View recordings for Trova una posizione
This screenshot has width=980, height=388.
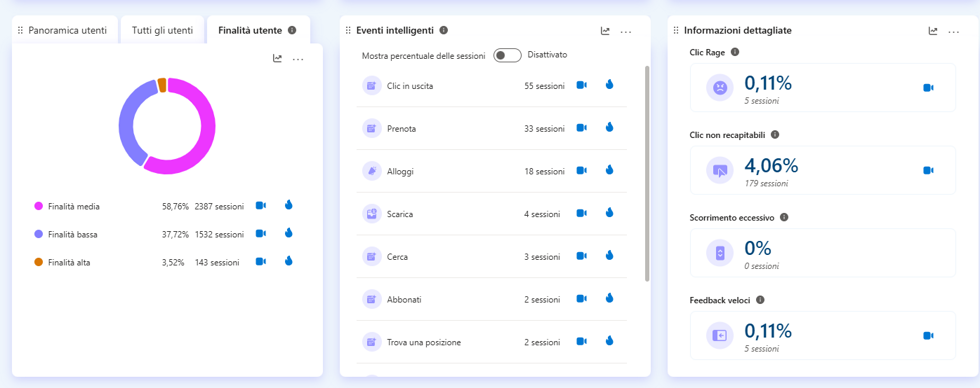pos(581,341)
